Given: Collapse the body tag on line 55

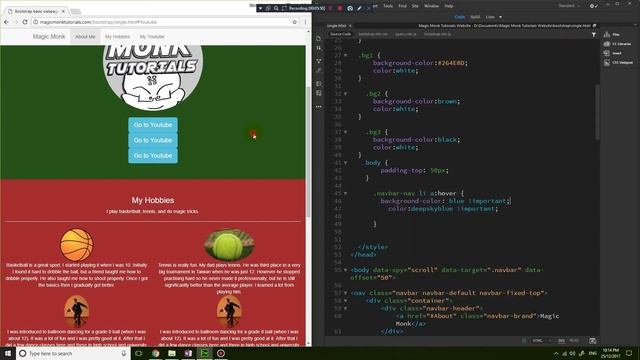Looking at the screenshot, I should click(x=346, y=270).
